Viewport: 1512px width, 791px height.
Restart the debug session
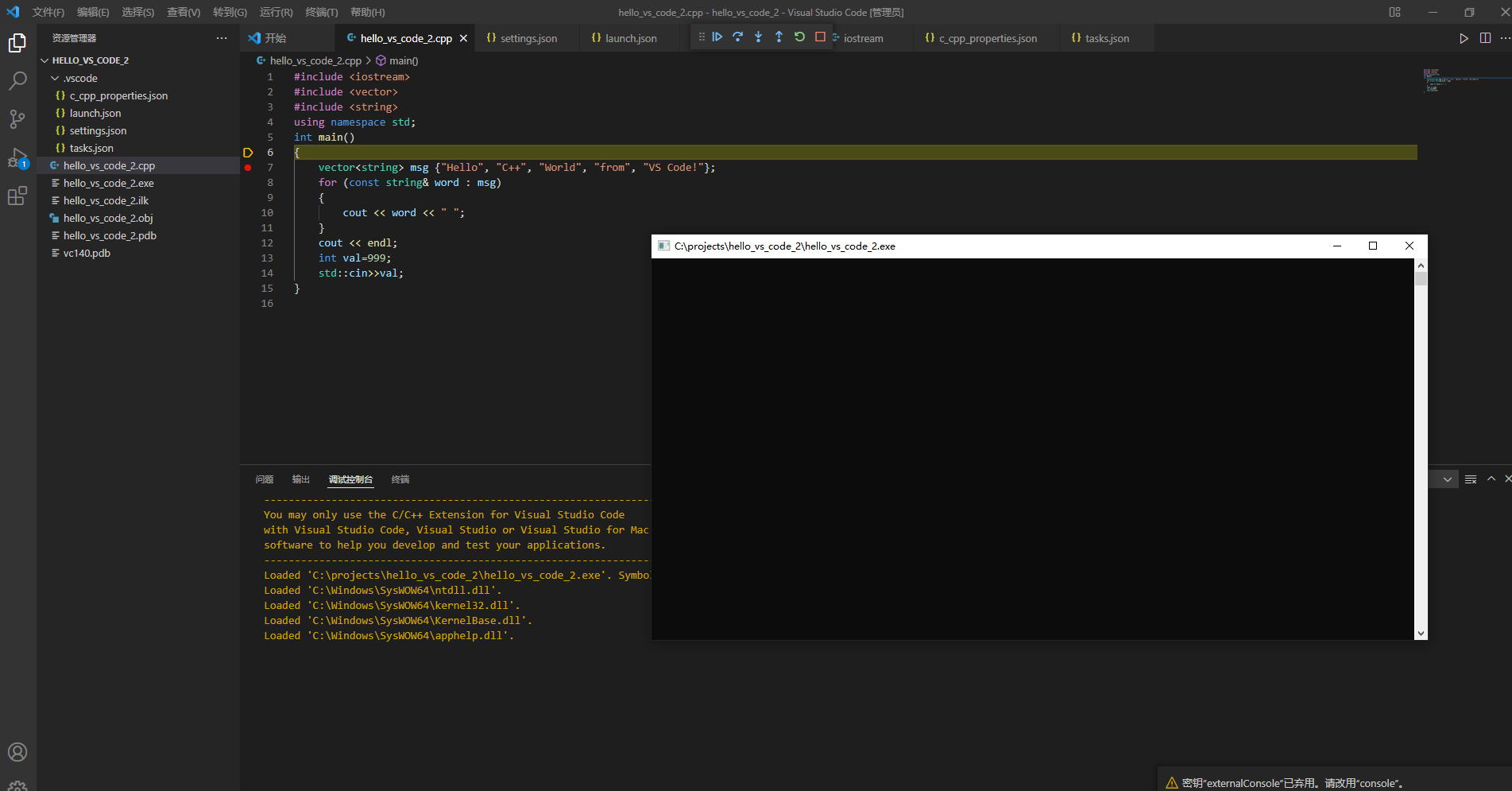pyautogui.click(x=800, y=37)
